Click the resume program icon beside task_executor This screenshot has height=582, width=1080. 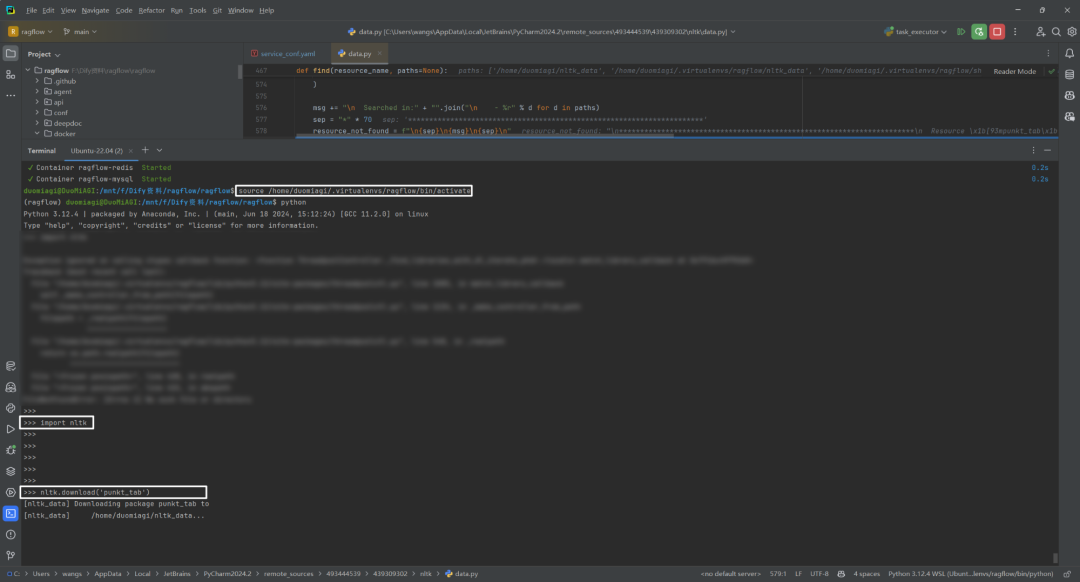pos(961,32)
